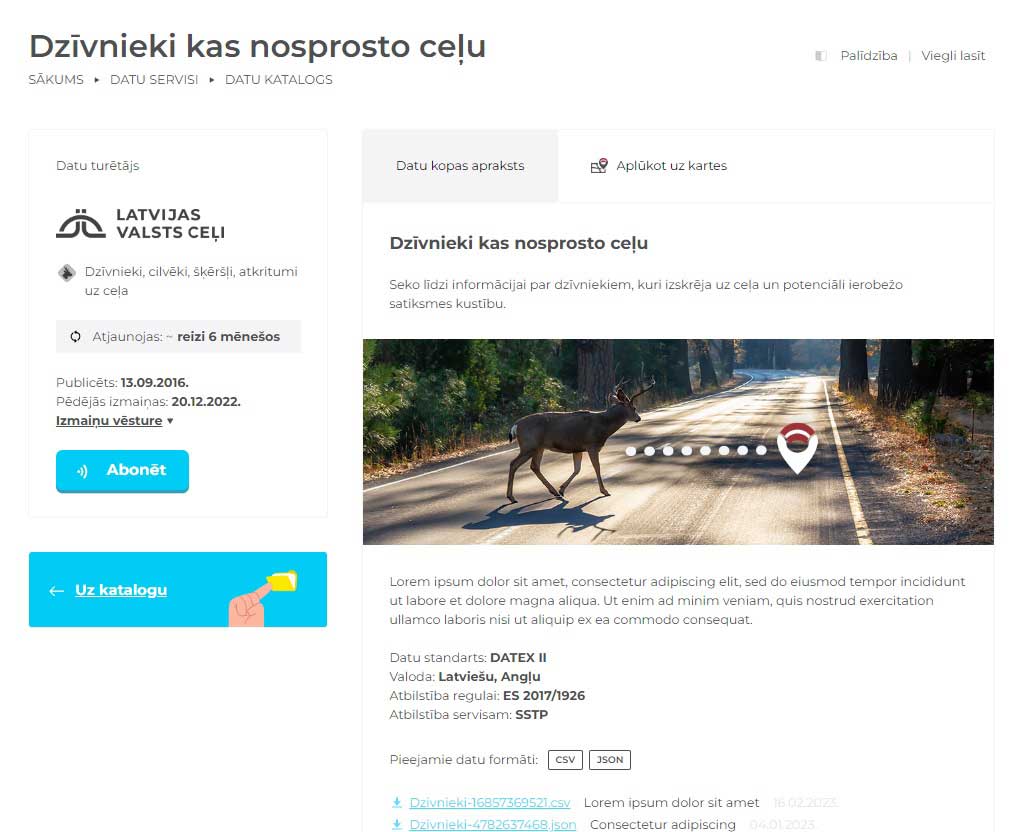Open the Palīdzība help link
1031x832 pixels.
click(869, 56)
